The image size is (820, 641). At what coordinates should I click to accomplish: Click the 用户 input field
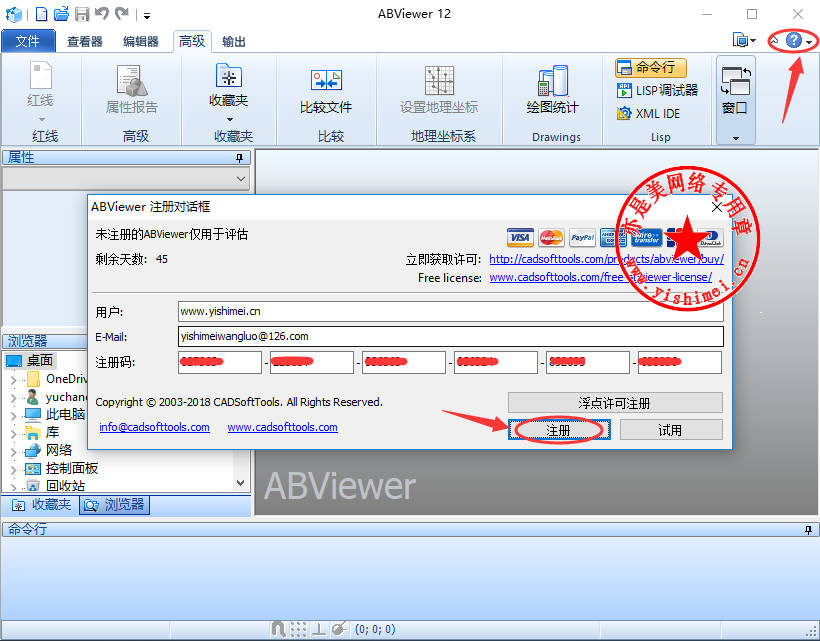click(x=450, y=312)
